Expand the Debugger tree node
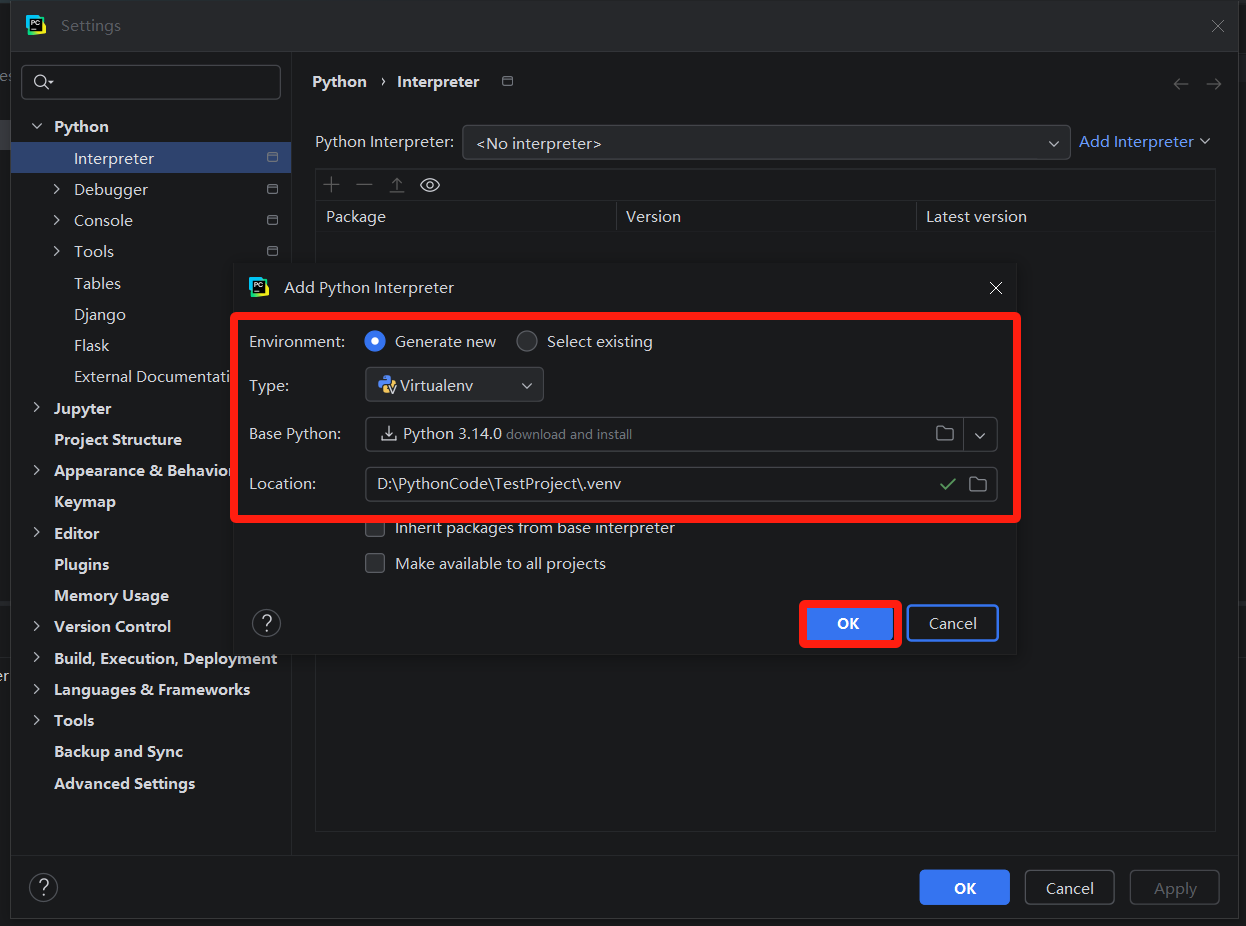The width and height of the screenshot is (1246, 926). tap(57, 189)
